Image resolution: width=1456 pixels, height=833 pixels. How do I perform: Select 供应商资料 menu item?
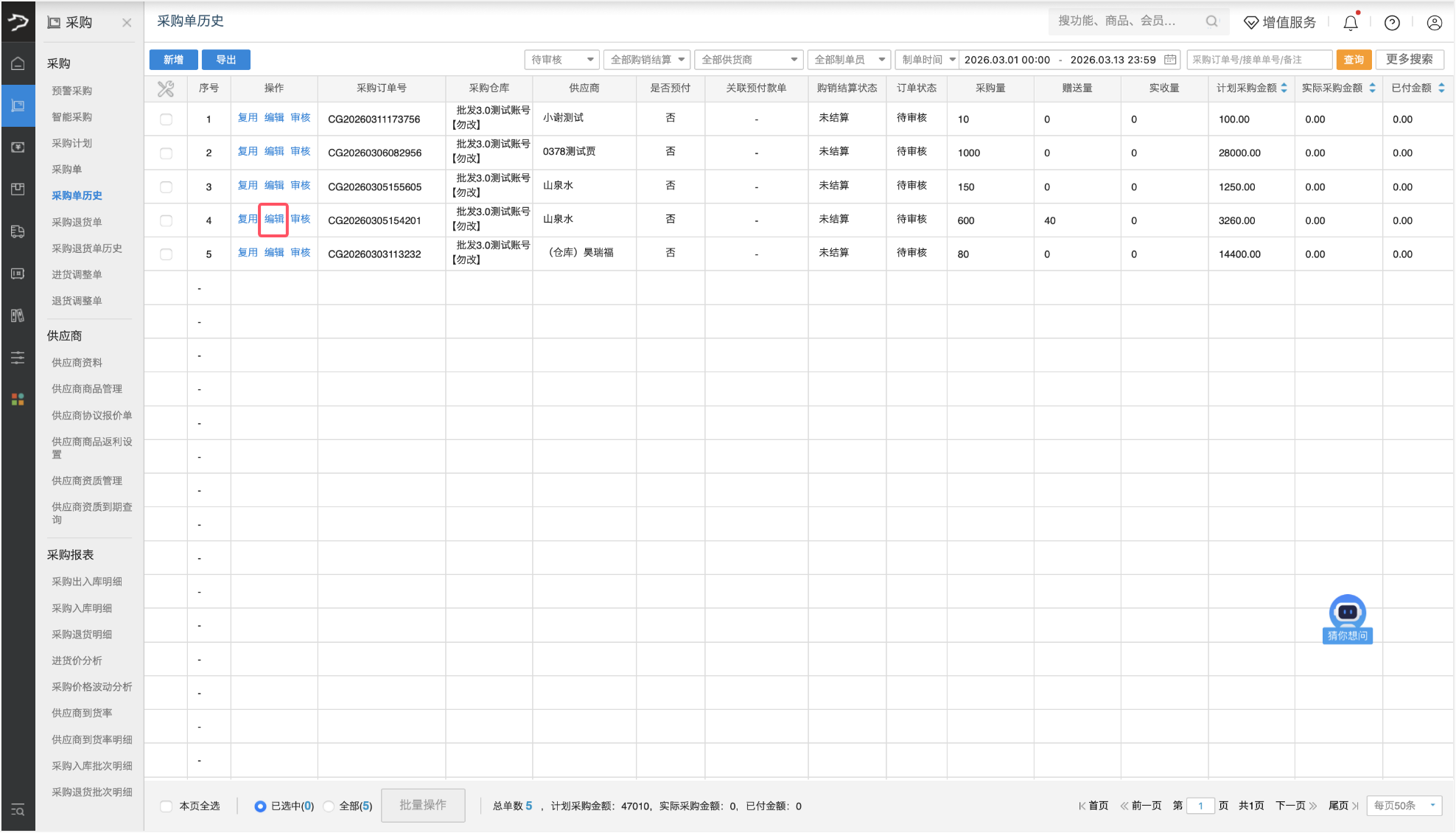click(x=77, y=363)
